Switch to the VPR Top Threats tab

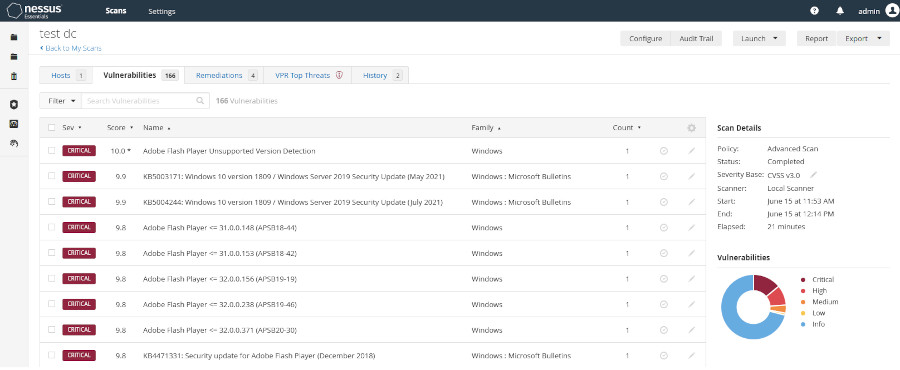coord(309,75)
